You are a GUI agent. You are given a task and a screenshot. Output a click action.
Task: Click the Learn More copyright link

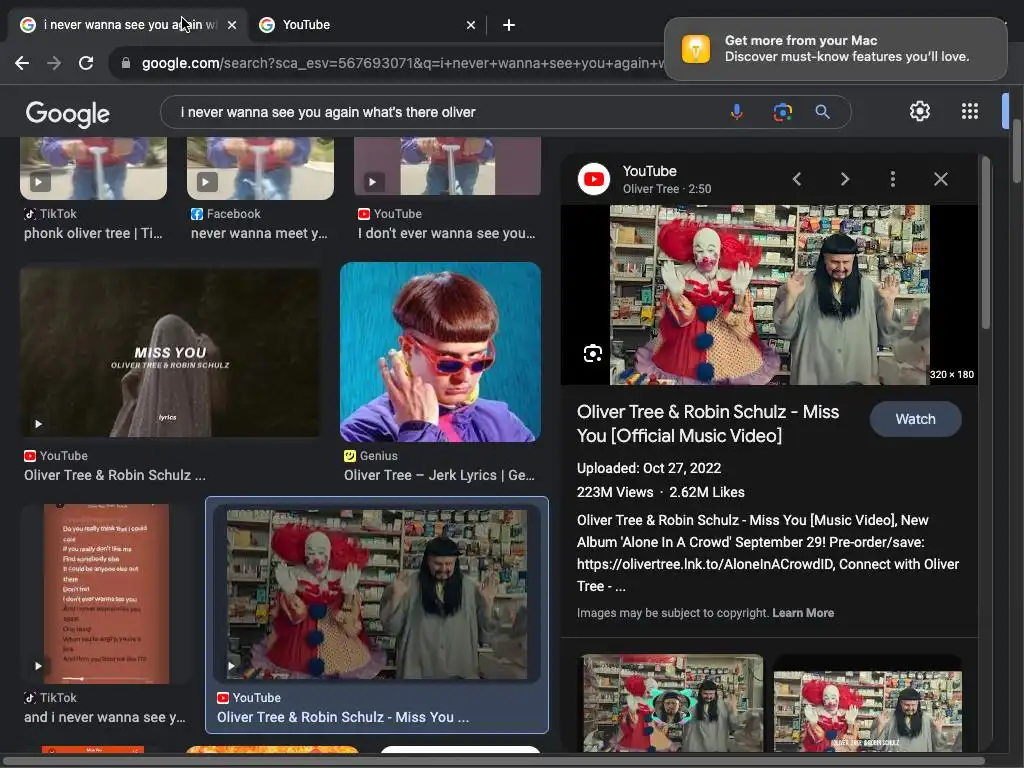click(x=803, y=613)
